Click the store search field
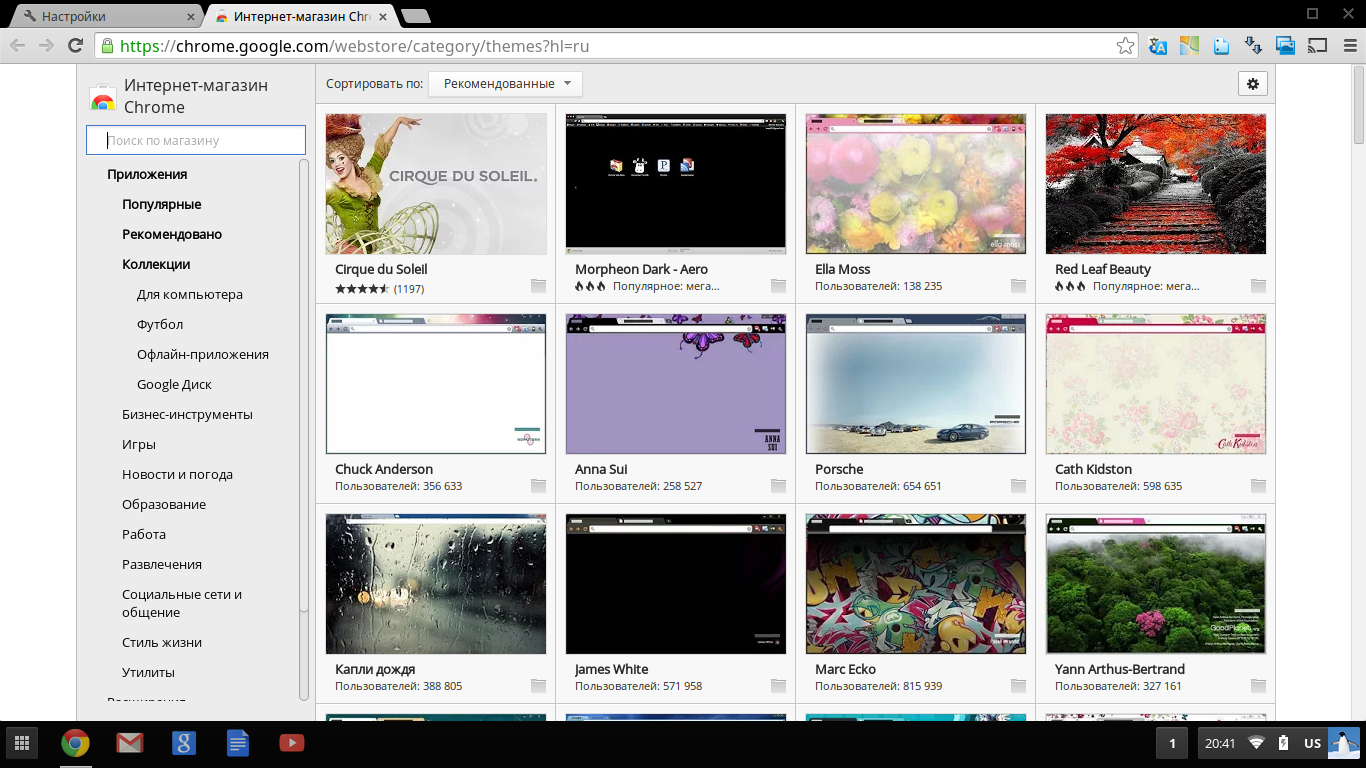This screenshot has width=1366, height=768. (196, 141)
